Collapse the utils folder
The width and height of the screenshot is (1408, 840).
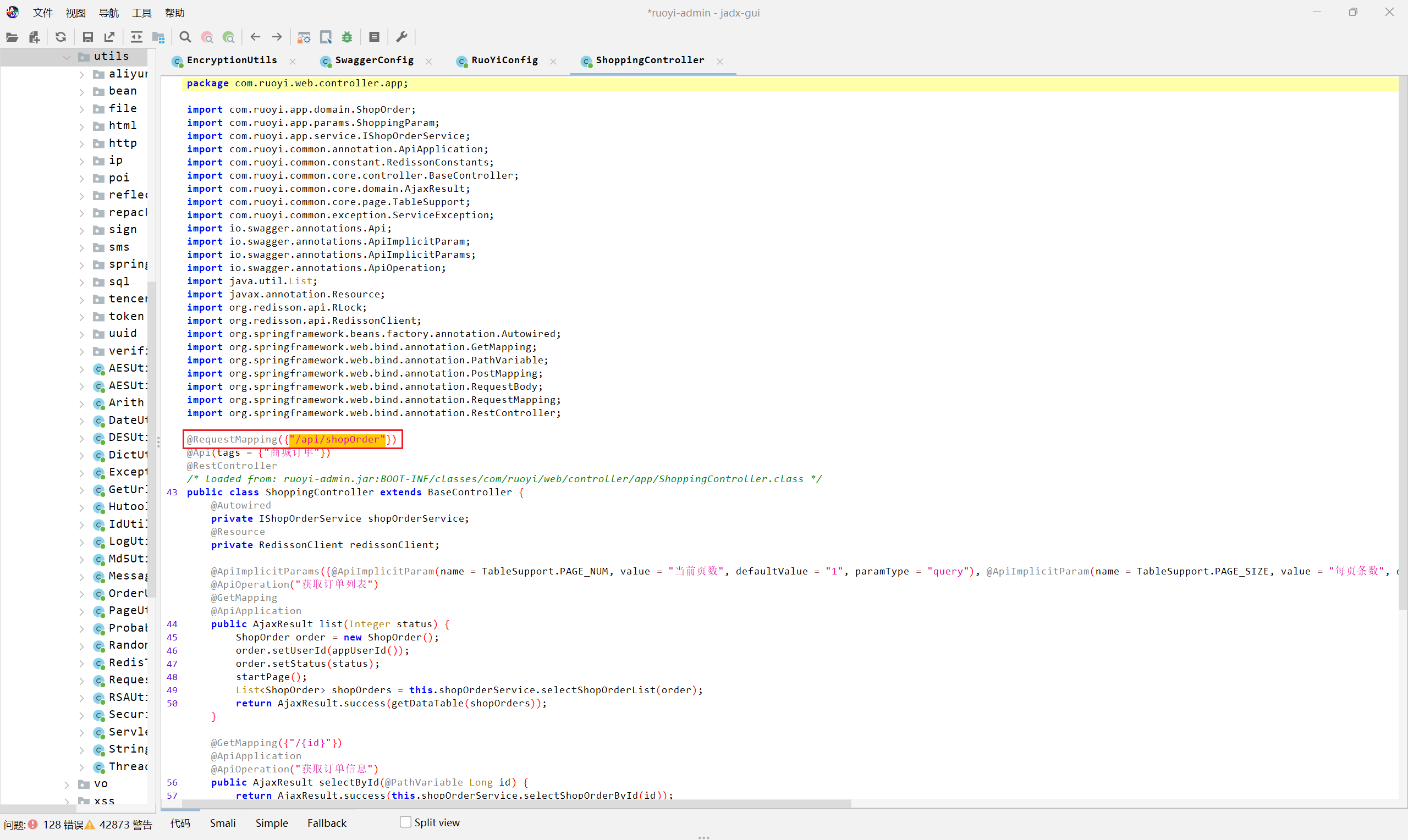coord(67,57)
